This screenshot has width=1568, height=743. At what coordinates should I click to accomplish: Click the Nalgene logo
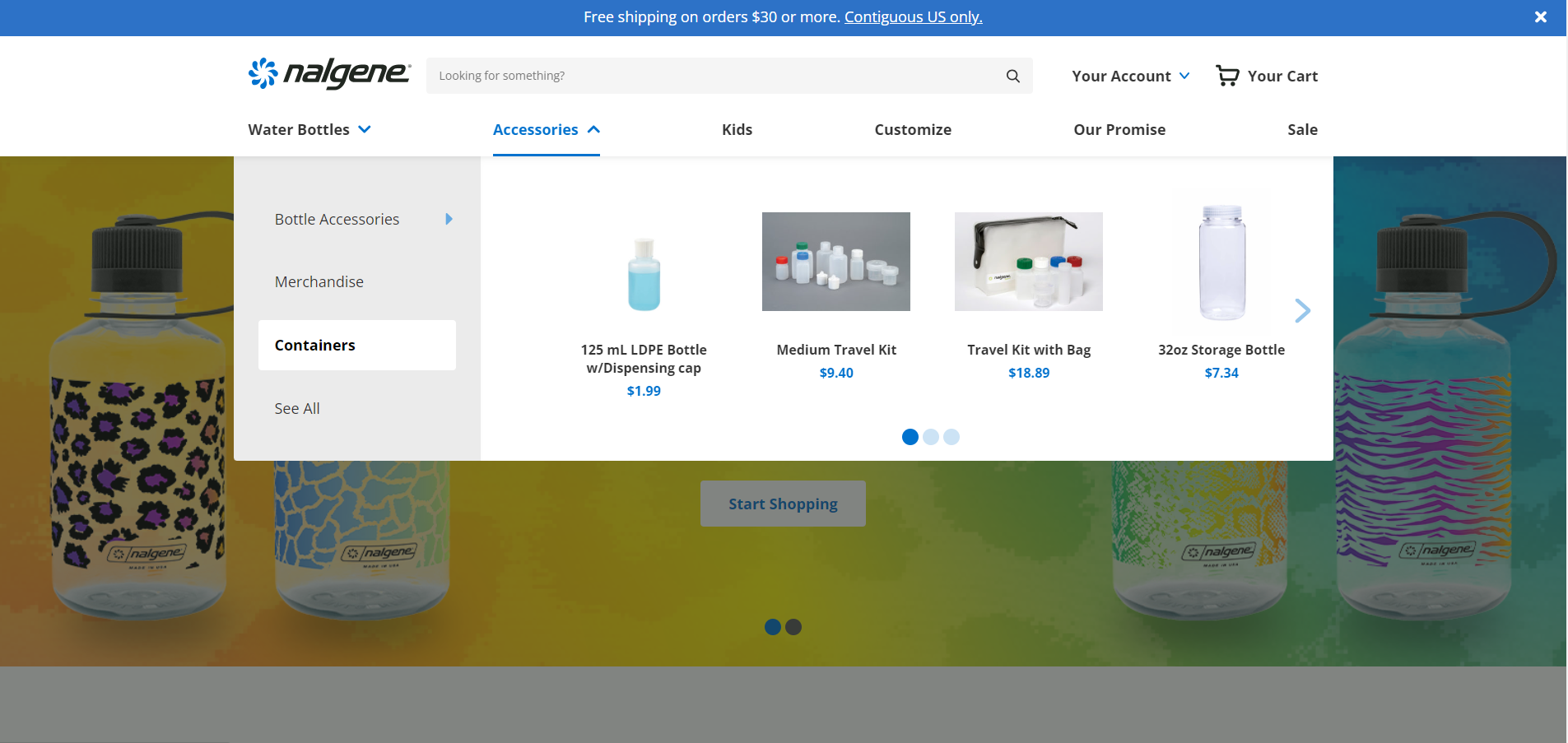329,74
